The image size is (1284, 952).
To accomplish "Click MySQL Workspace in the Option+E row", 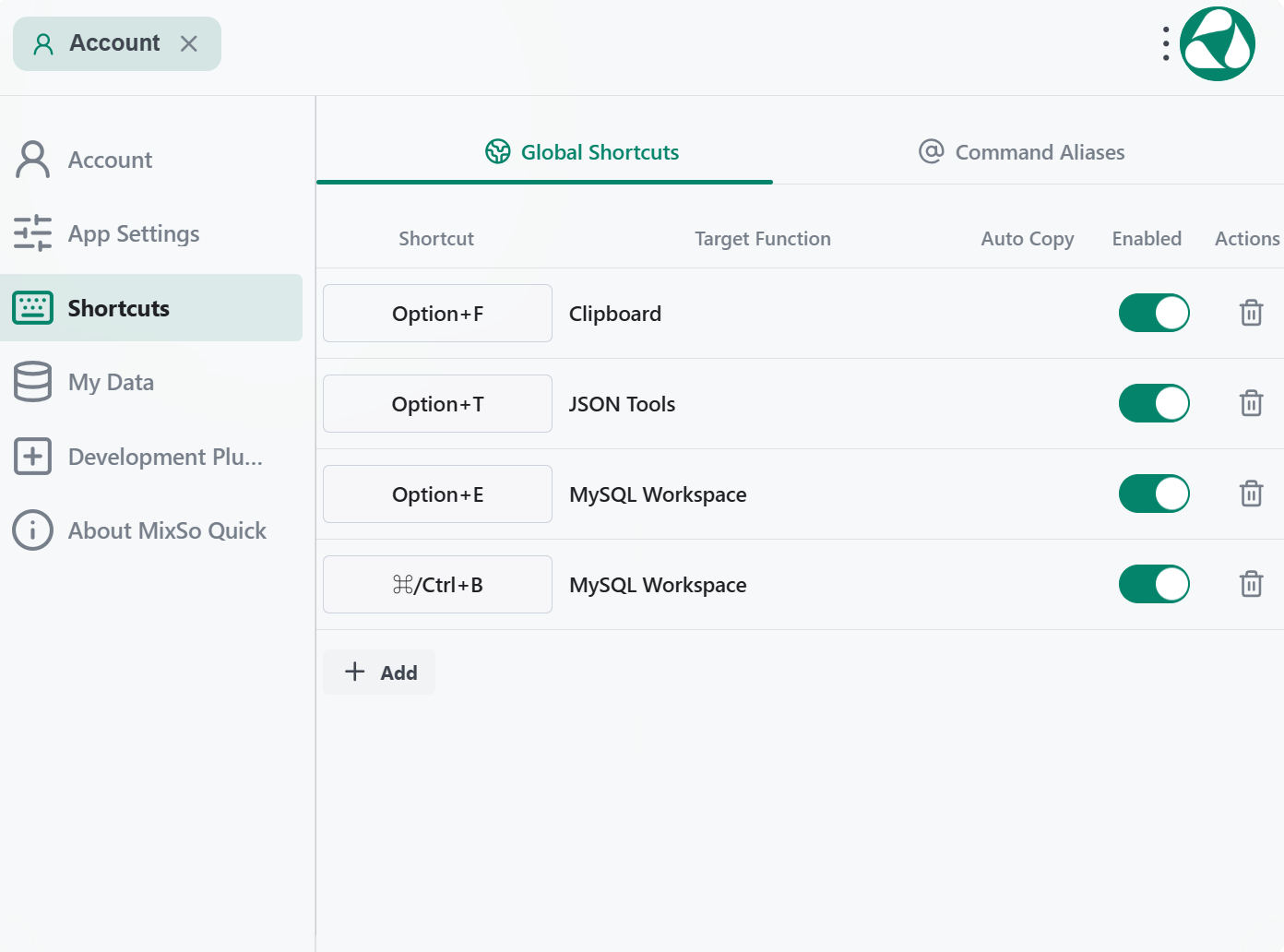I will (x=658, y=494).
